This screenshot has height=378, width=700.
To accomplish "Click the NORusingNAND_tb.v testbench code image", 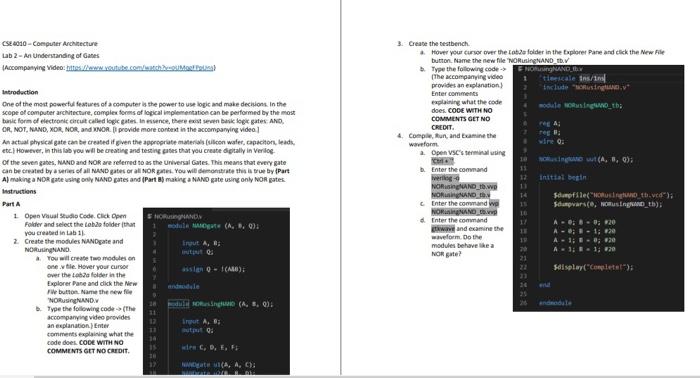I will [x=598, y=188].
